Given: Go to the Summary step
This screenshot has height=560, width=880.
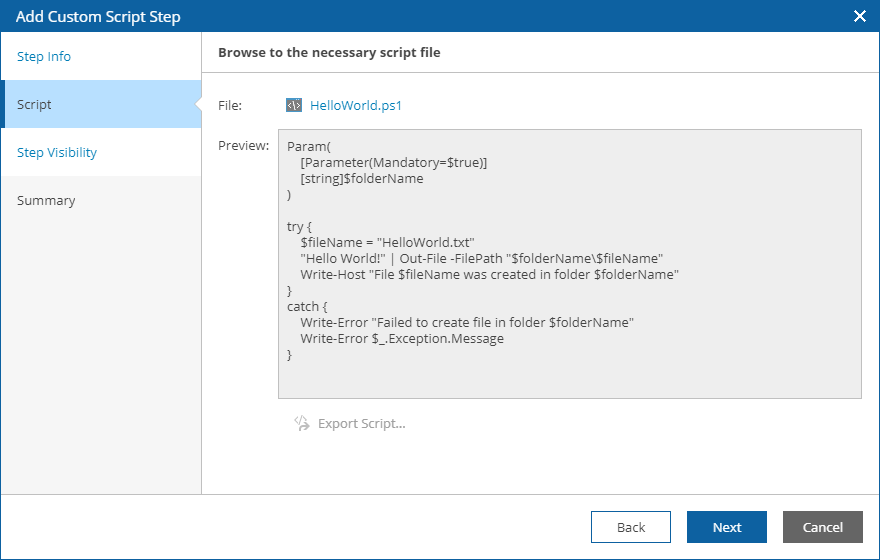Looking at the screenshot, I should (x=46, y=201).
